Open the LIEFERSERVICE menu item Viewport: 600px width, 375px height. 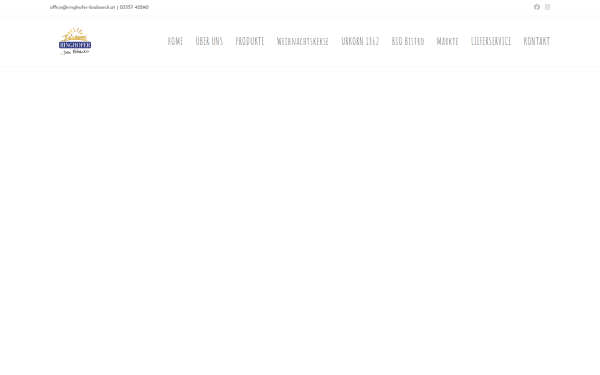(491, 41)
